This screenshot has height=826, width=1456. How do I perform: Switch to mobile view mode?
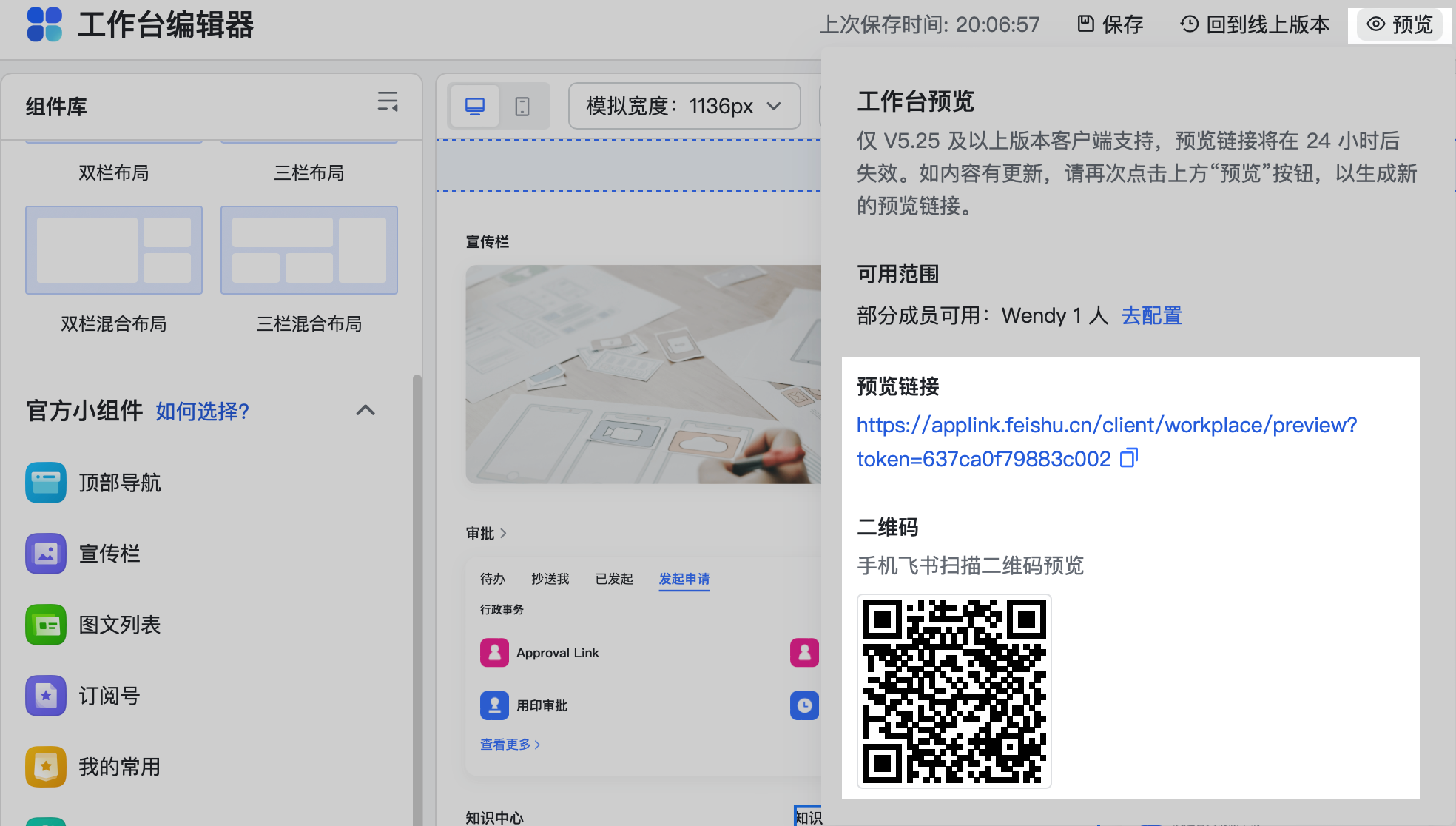point(522,106)
